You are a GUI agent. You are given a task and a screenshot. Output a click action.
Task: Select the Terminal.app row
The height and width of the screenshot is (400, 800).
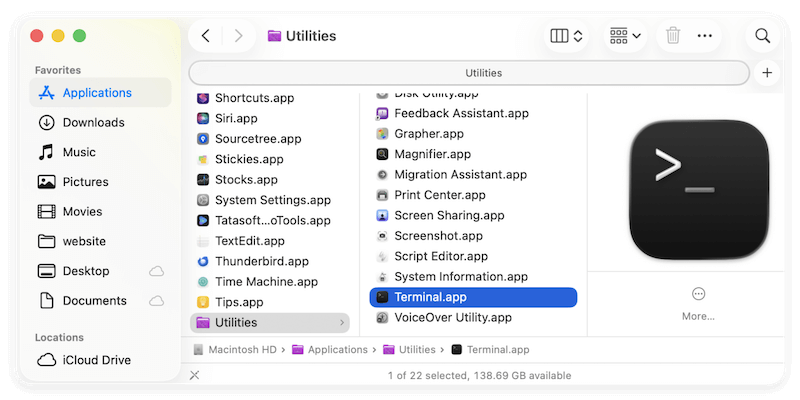(x=473, y=297)
